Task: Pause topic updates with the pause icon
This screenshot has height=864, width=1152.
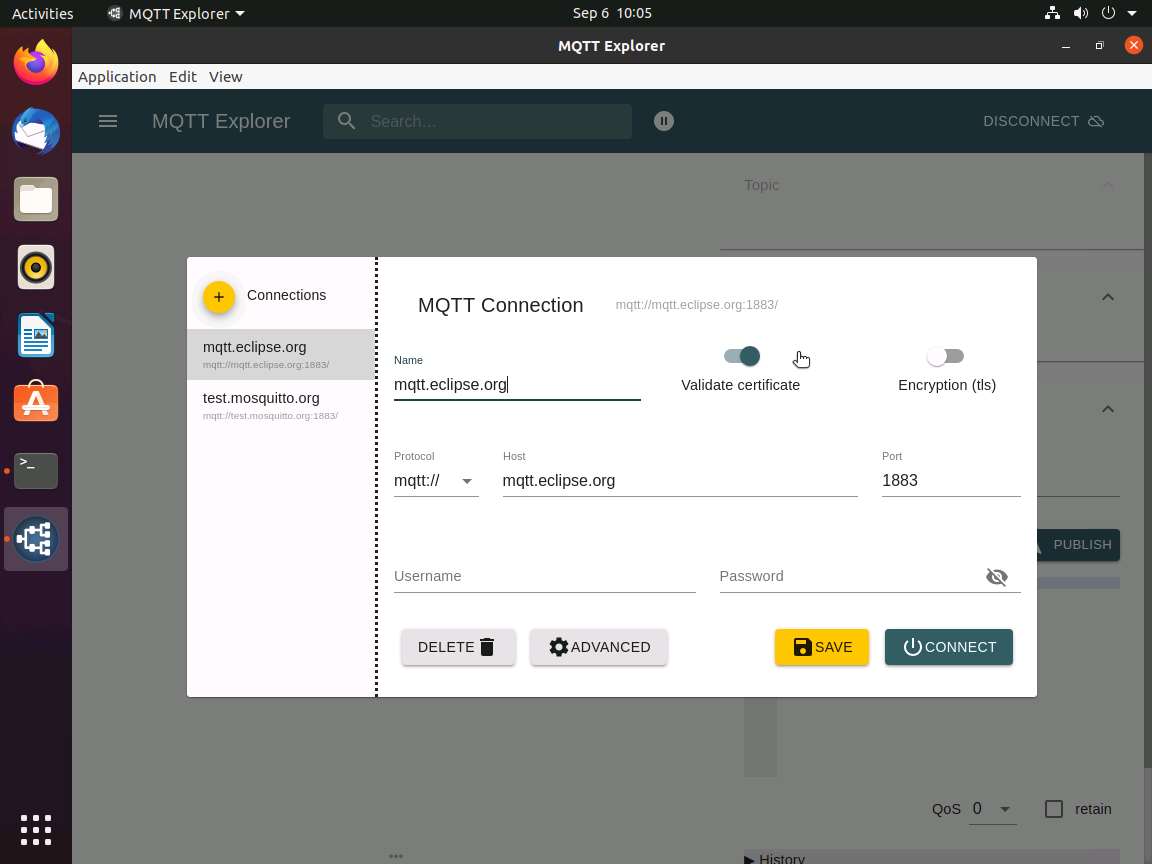Action: [663, 121]
